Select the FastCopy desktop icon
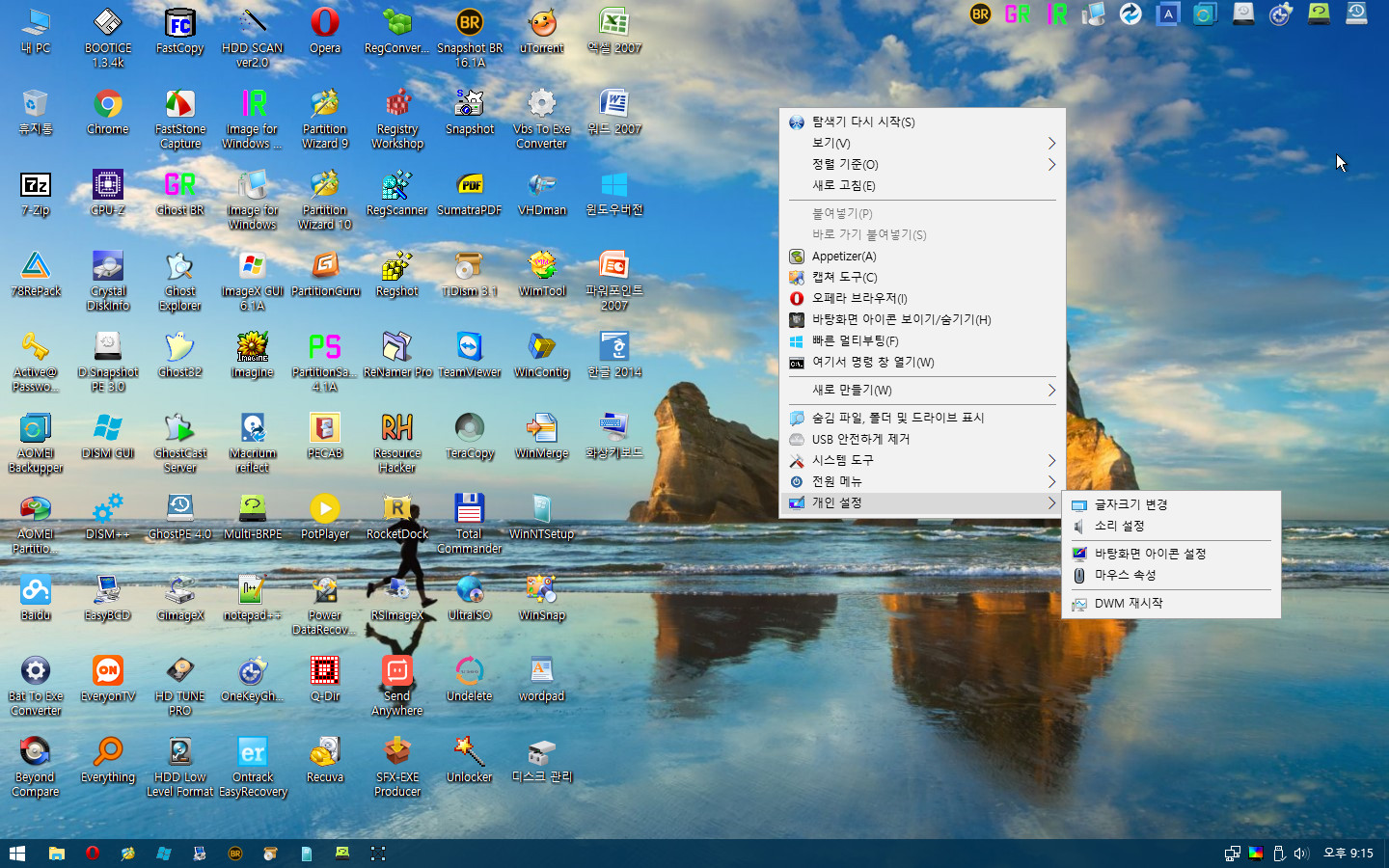 pyautogui.click(x=180, y=31)
